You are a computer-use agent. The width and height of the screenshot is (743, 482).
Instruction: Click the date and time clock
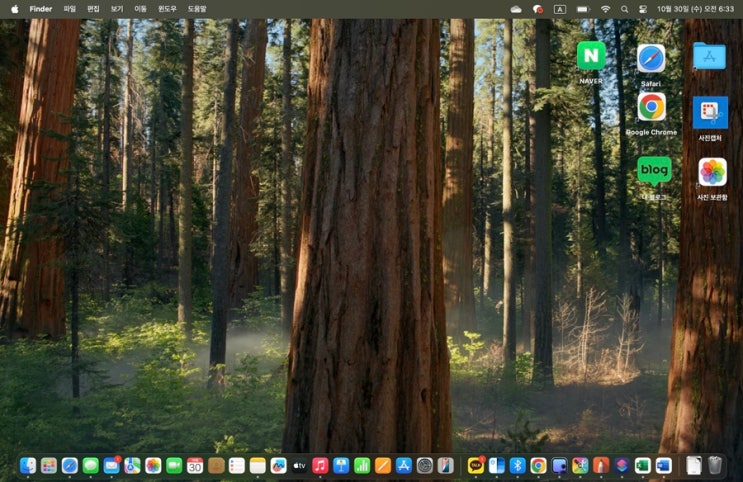pyautogui.click(x=695, y=9)
